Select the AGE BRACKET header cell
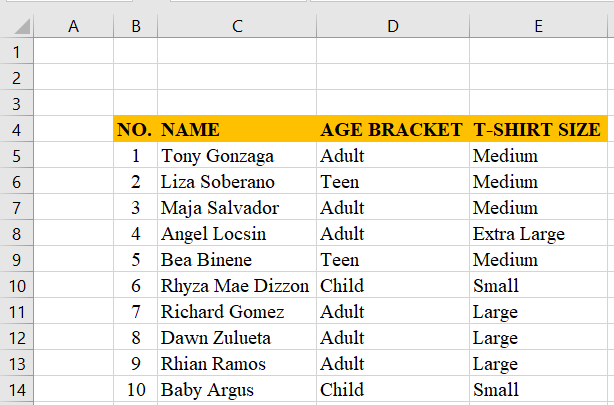Image resolution: width=614 pixels, height=405 pixels. [393, 129]
